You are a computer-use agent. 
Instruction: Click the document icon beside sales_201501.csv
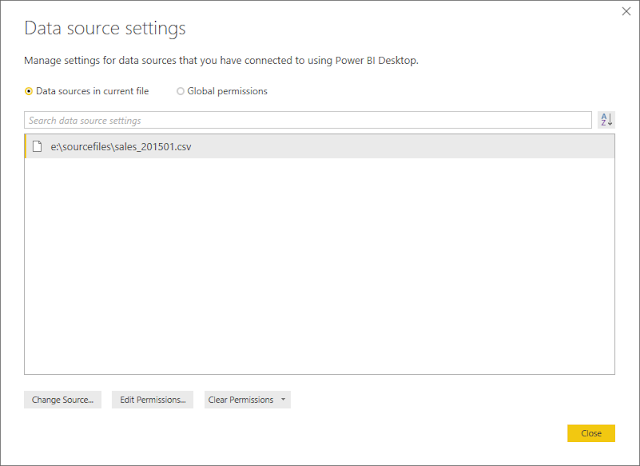(x=37, y=146)
